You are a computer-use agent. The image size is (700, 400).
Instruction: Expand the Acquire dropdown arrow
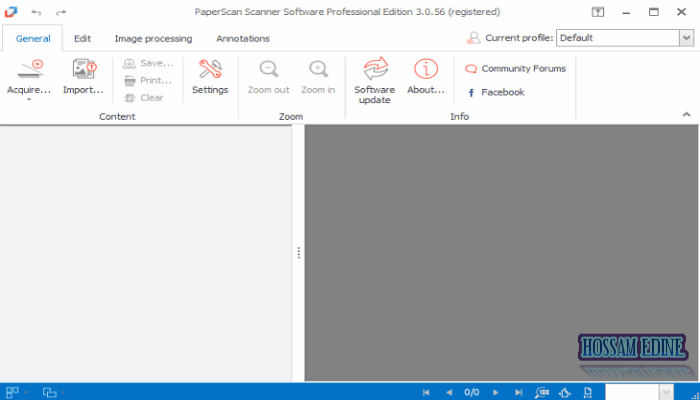pyautogui.click(x=29, y=100)
